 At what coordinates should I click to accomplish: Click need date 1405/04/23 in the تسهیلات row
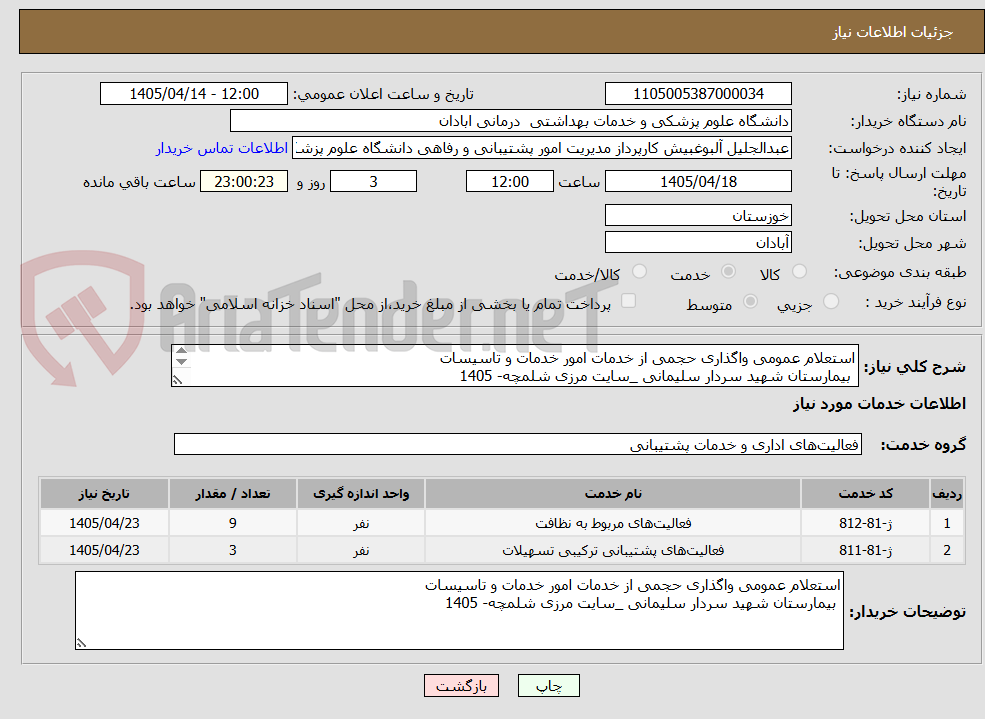[x=104, y=550]
